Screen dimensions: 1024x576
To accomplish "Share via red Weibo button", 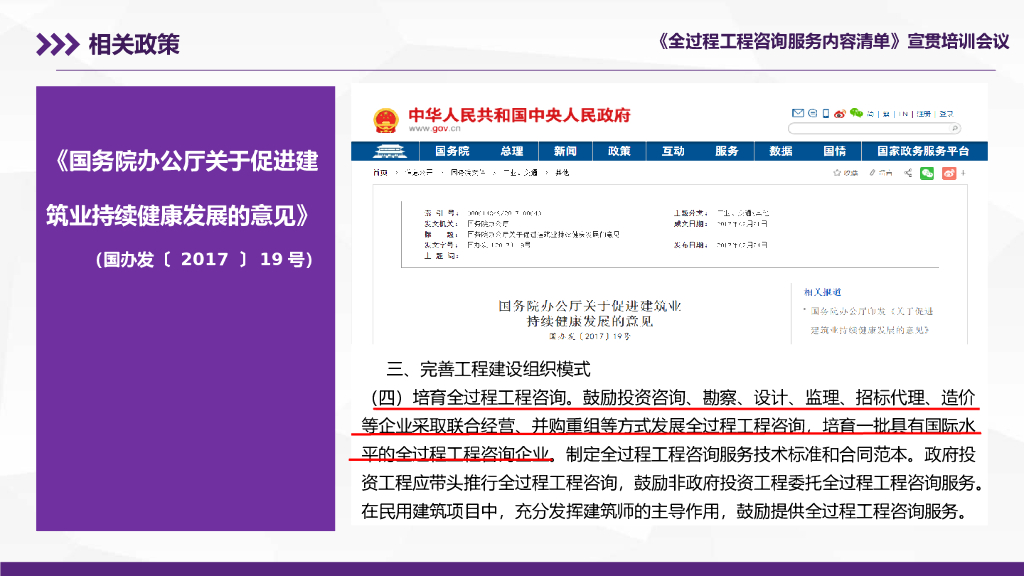I will pos(948,173).
